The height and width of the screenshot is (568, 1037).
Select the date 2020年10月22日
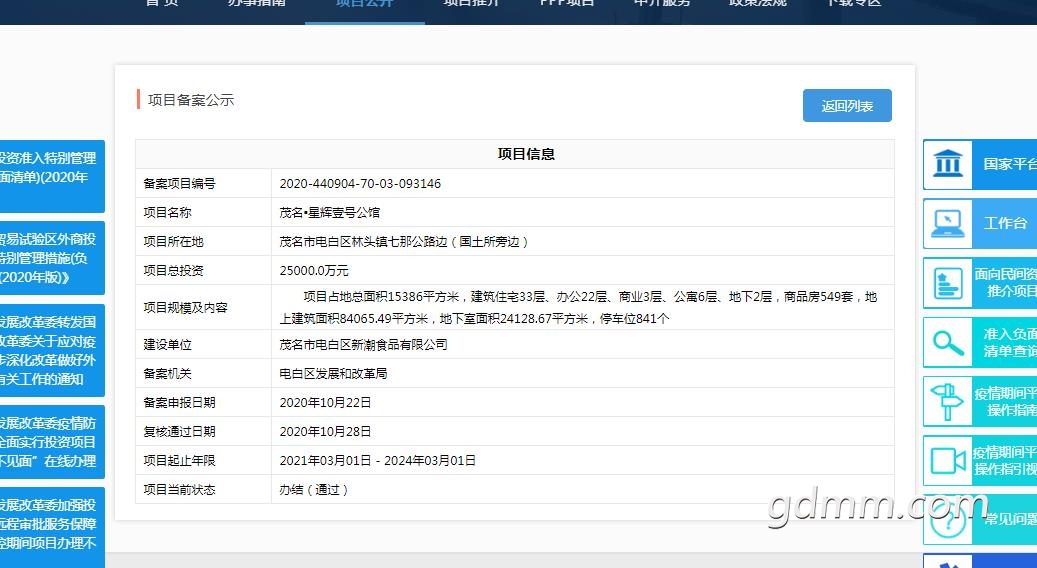[325, 403]
